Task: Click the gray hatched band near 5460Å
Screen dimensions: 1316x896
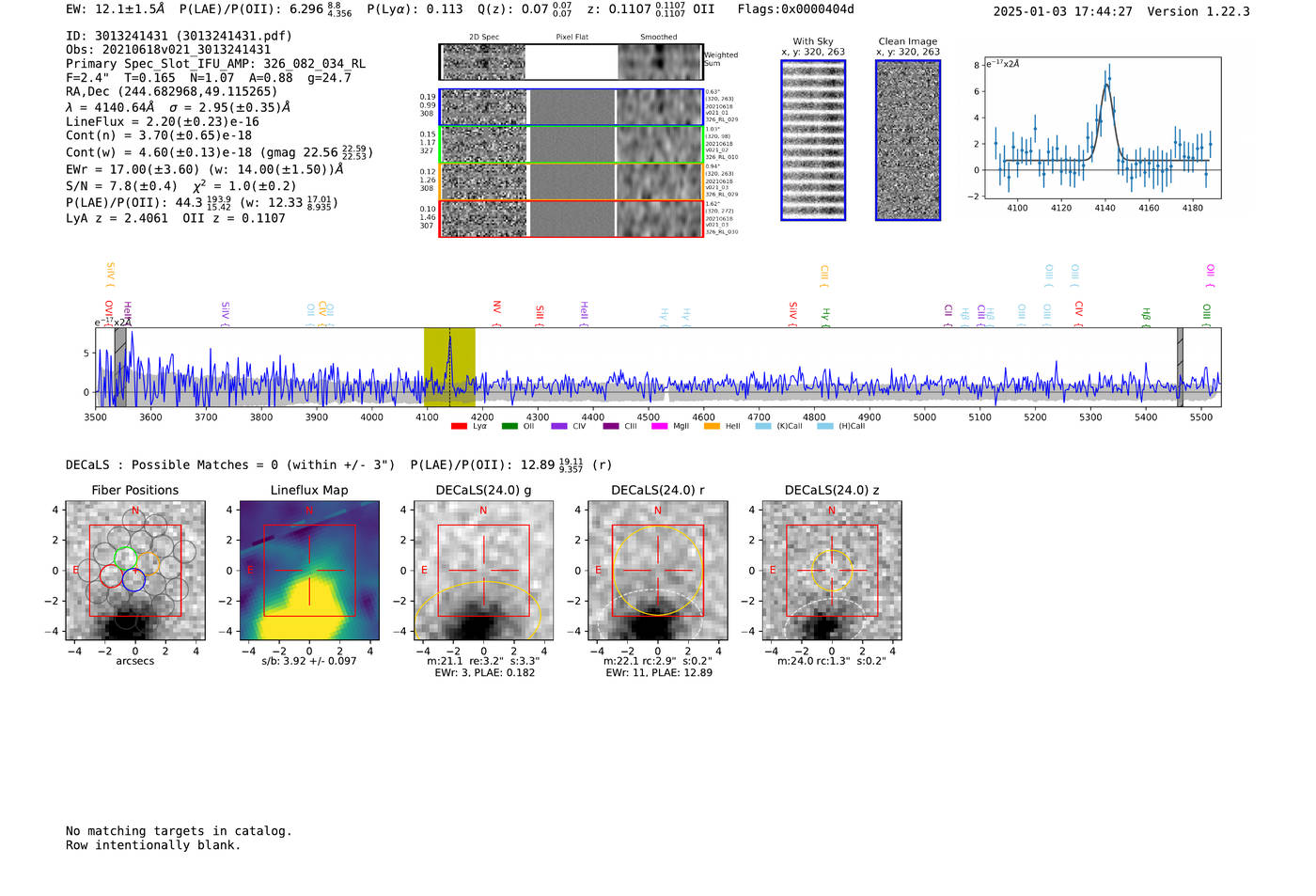Action: pos(1181,367)
